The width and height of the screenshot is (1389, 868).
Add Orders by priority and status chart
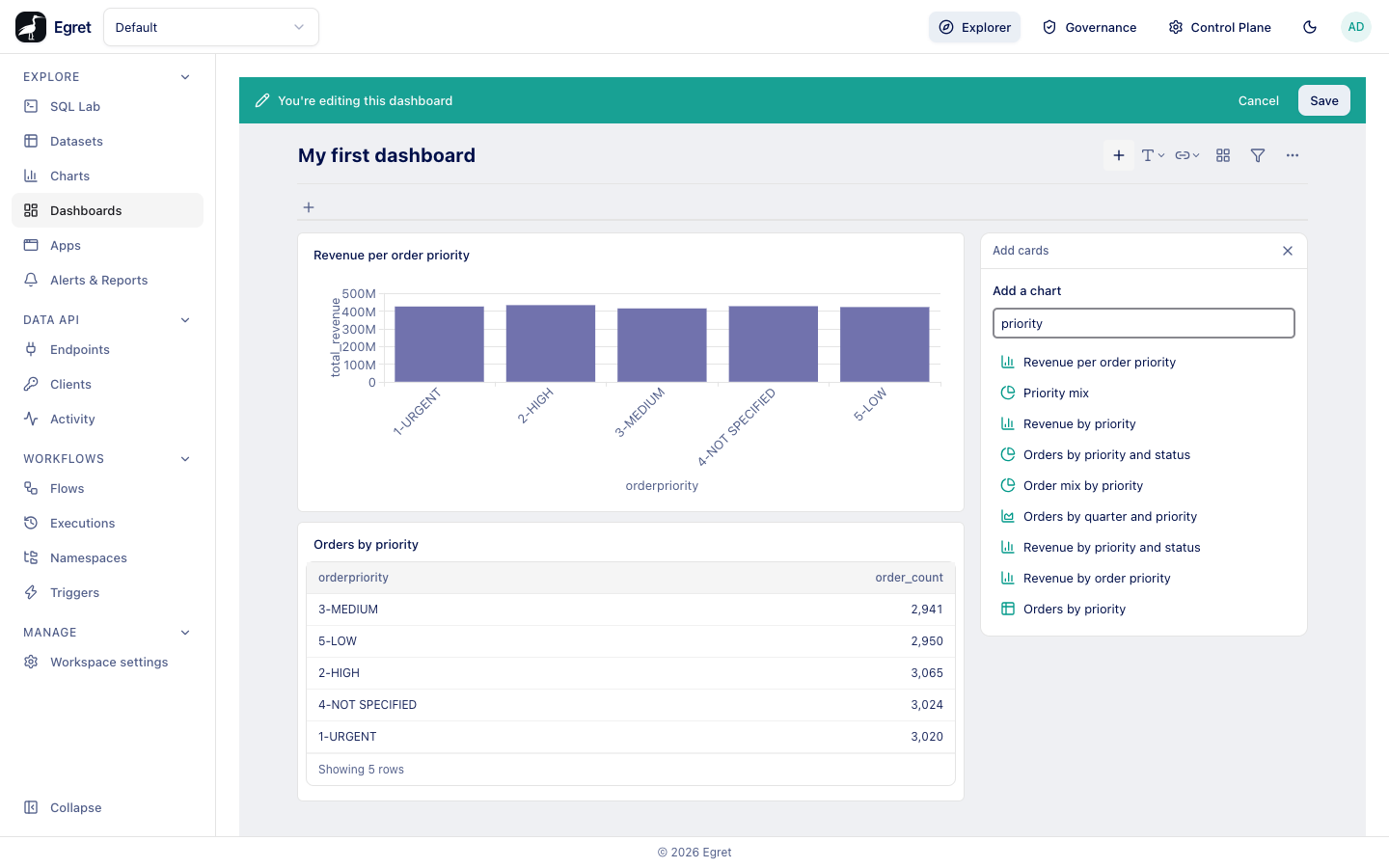pyautogui.click(x=1144, y=454)
